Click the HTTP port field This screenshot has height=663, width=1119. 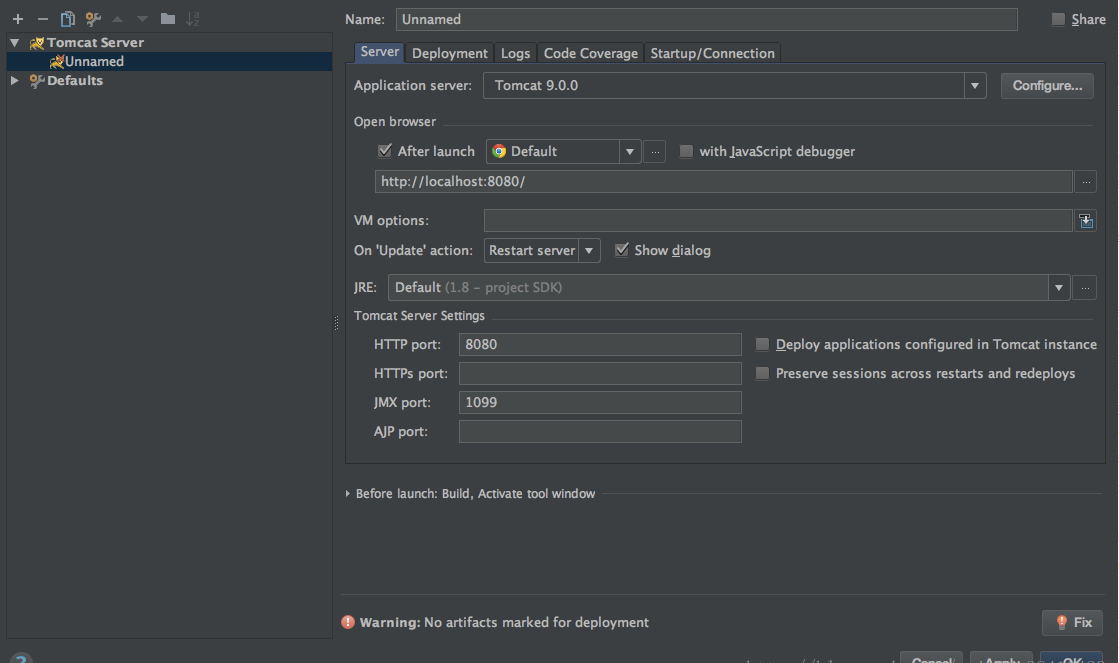click(x=600, y=345)
